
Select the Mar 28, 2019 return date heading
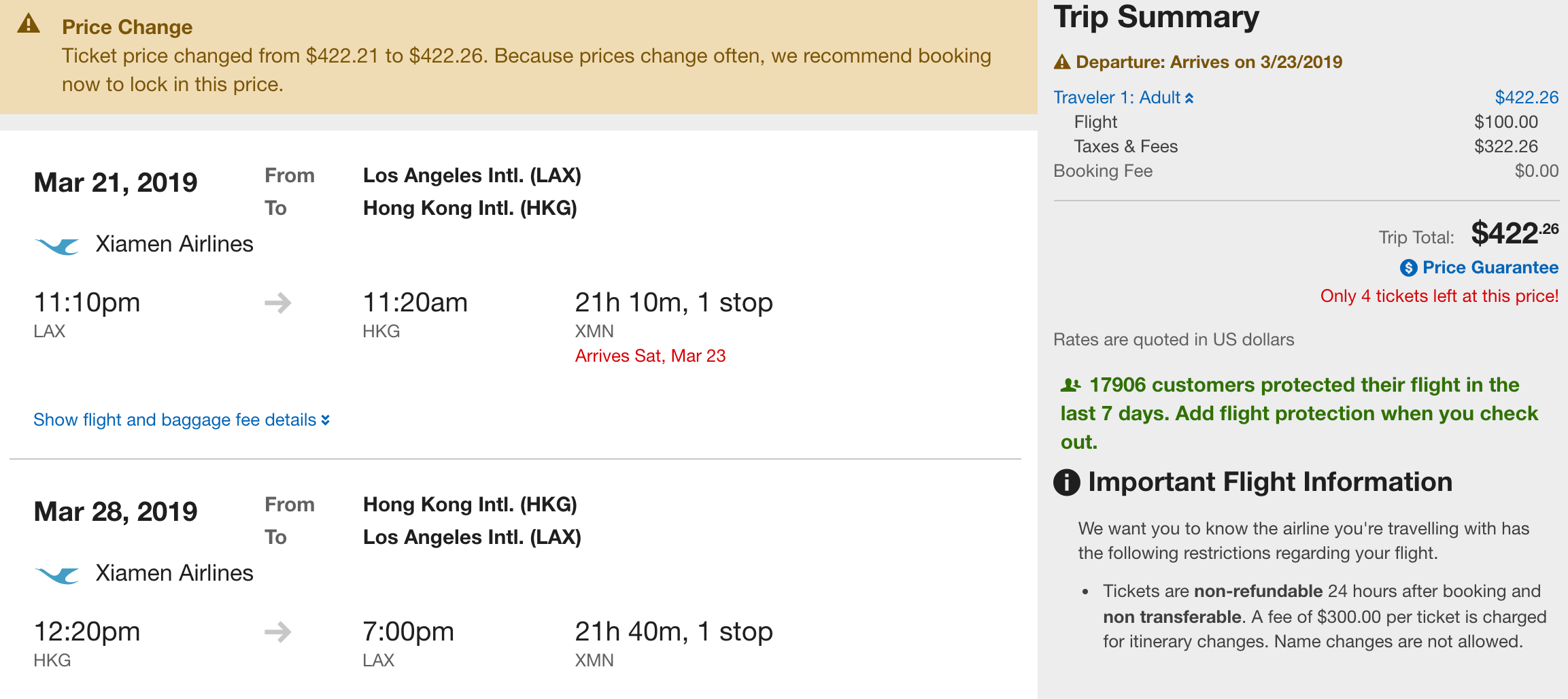coord(116,512)
